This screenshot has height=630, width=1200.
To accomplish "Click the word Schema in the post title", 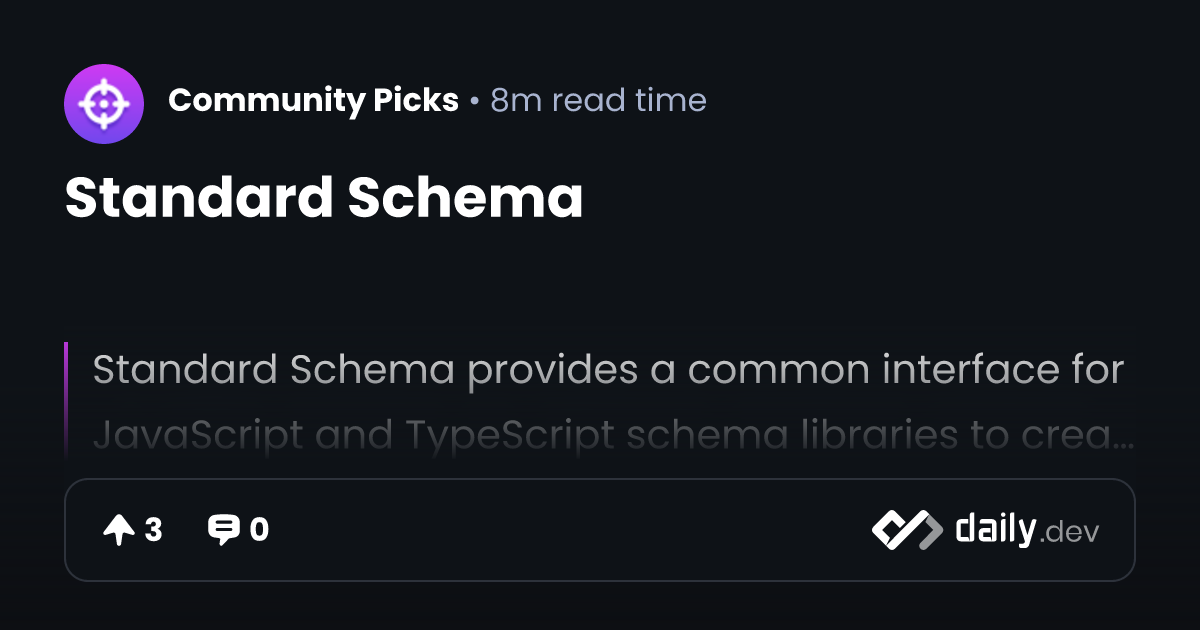I will click(465, 198).
